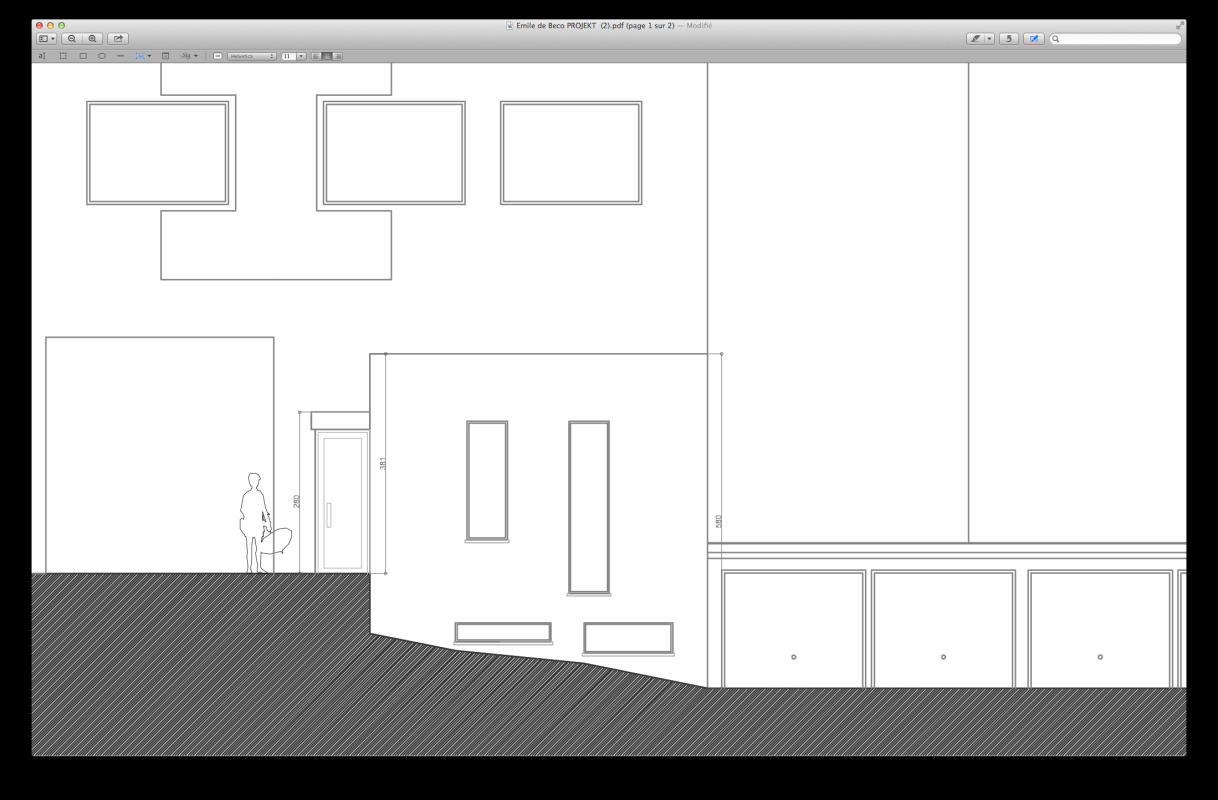The height and width of the screenshot is (800, 1218).
Task: Click the zoom out magnifier button
Action: [x=72, y=39]
